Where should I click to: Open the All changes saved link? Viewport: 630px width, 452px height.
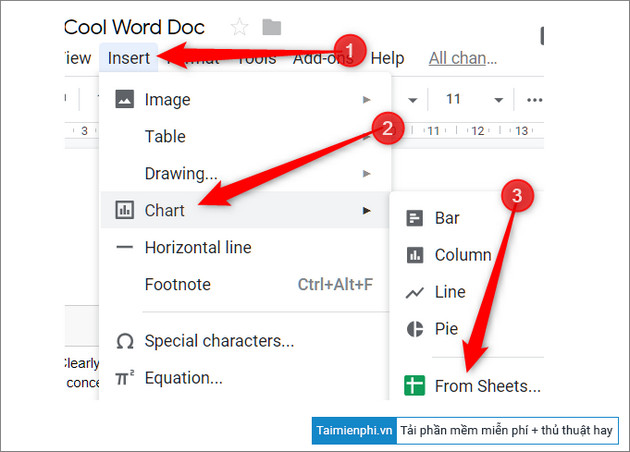(463, 59)
